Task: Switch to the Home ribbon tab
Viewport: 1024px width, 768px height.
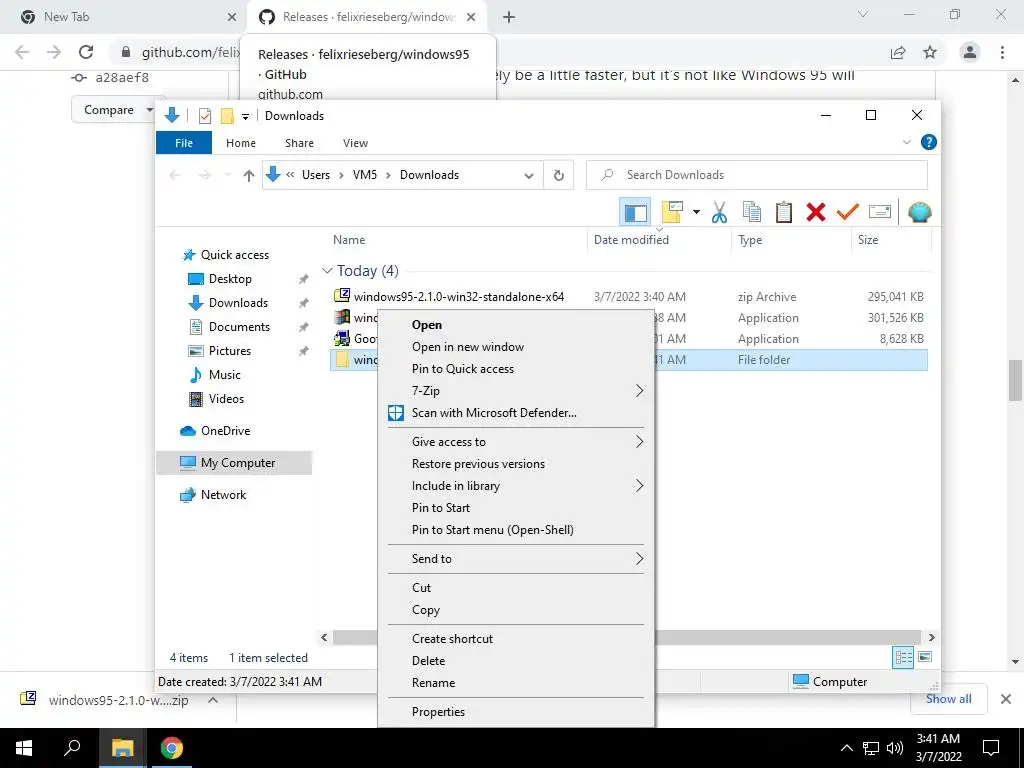Action: tap(241, 143)
